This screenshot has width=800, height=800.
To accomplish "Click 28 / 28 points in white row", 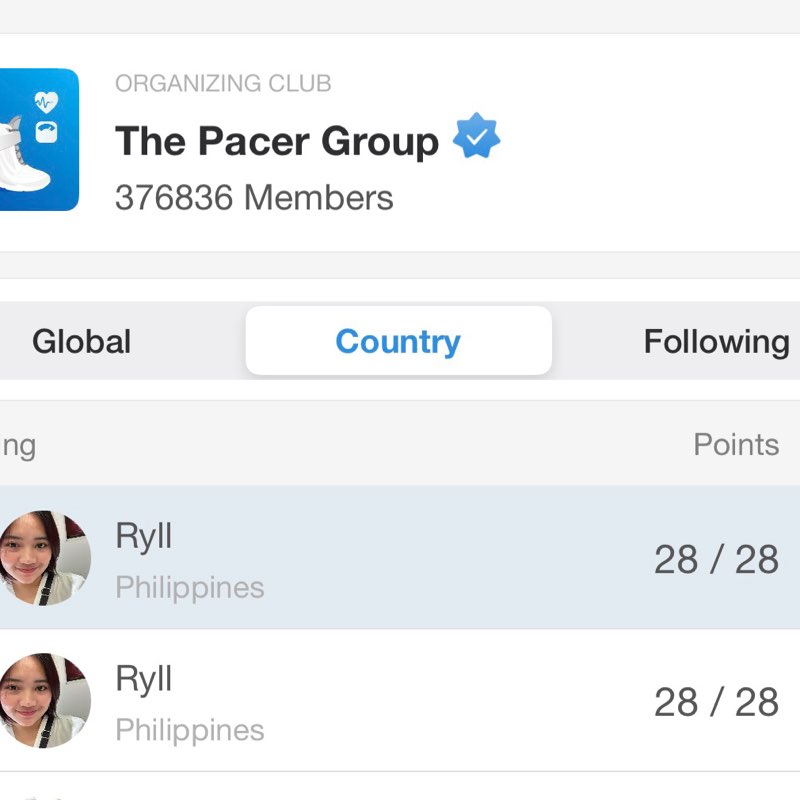I will click(x=716, y=703).
